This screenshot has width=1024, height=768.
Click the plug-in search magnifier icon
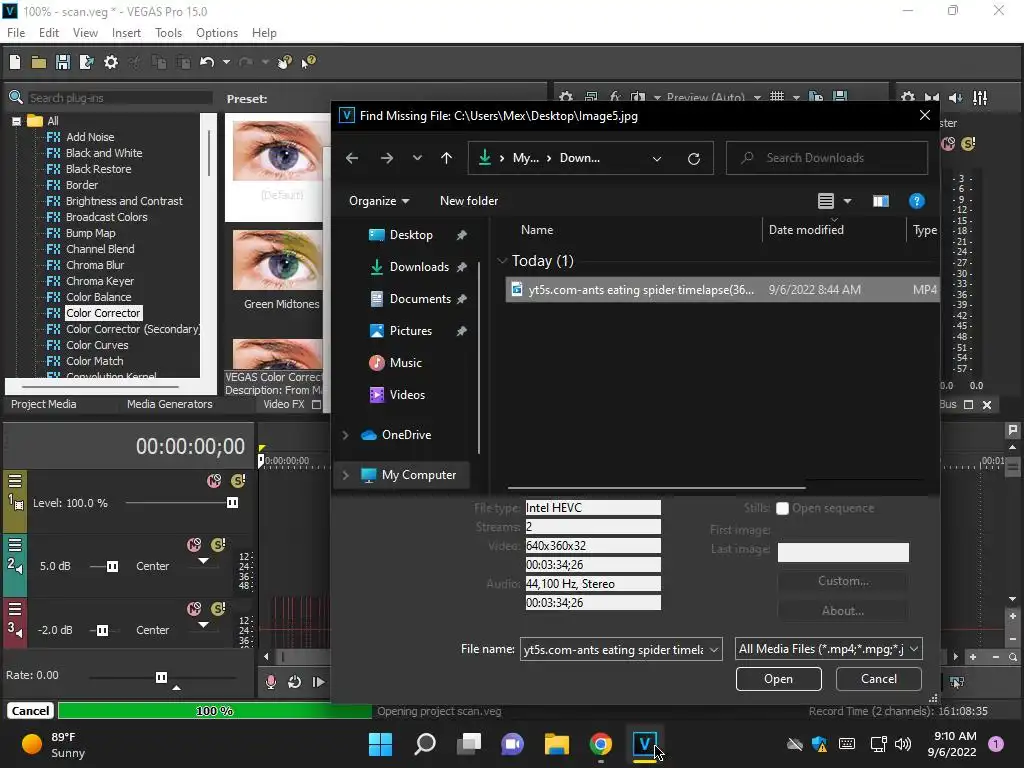click(16, 97)
